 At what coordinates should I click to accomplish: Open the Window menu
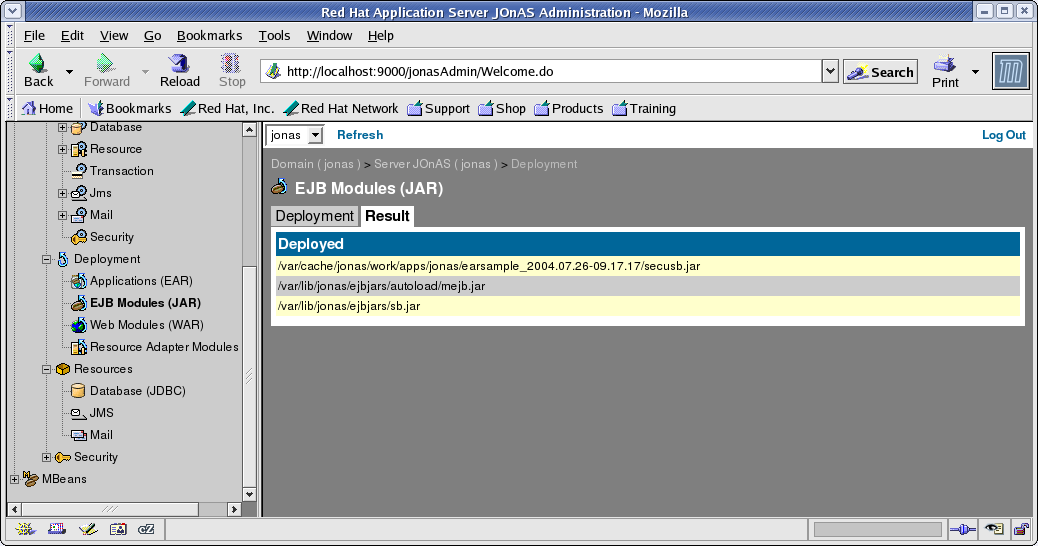pyautogui.click(x=329, y=36)
